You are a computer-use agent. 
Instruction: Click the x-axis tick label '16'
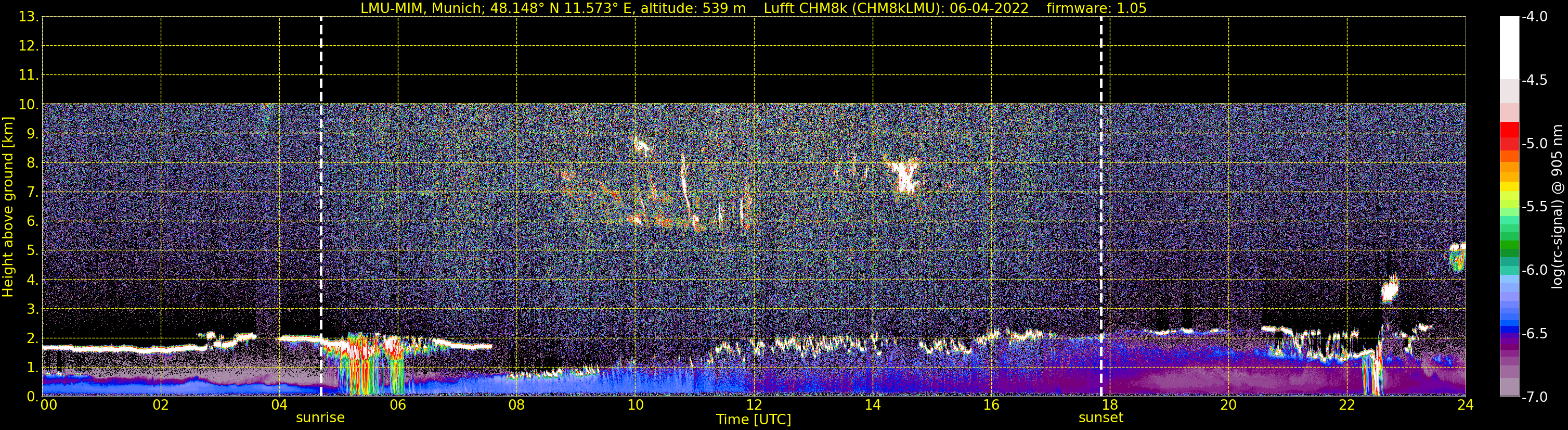[x=992, y=405]
